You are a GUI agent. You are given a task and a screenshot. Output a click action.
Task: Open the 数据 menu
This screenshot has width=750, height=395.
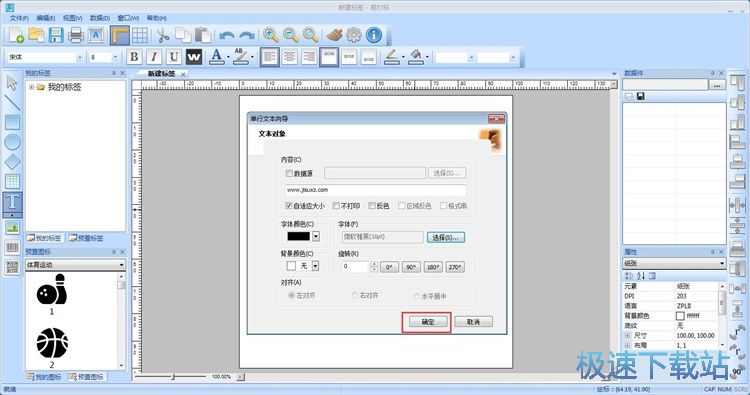pyautogui.click(x=99, y=18)
